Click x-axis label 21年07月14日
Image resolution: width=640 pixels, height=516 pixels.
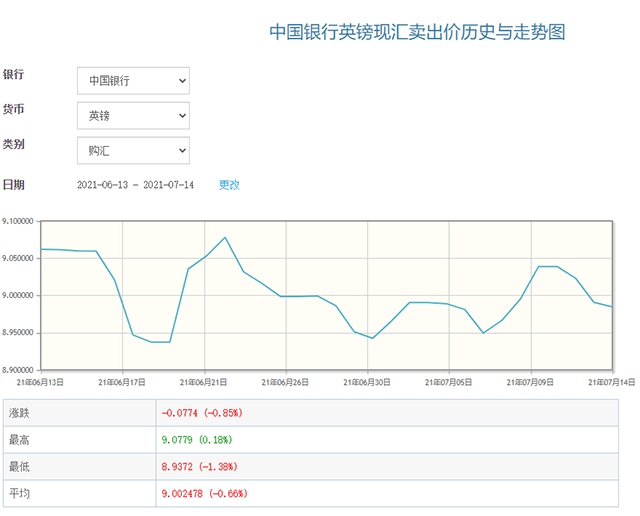coord(611,383)
